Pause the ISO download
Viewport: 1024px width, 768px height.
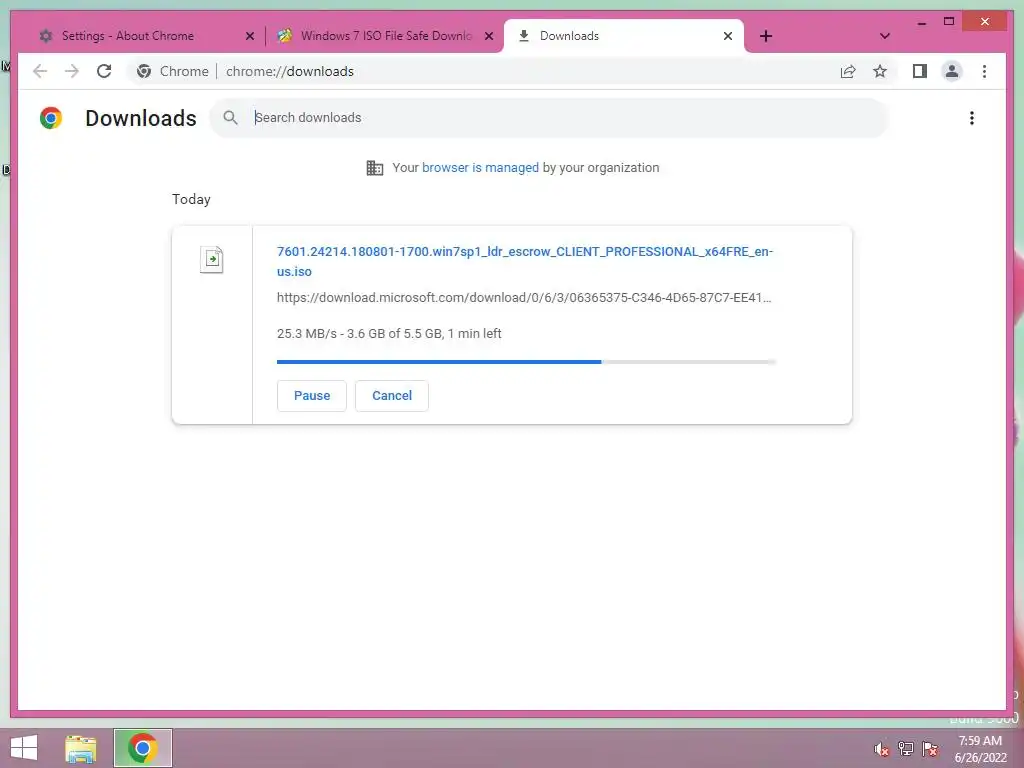click(x=312, y=396)
